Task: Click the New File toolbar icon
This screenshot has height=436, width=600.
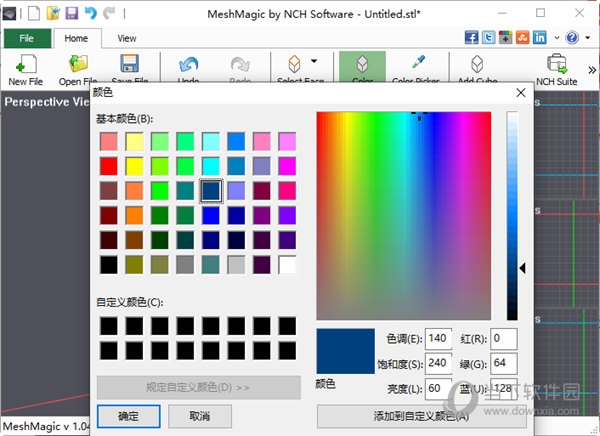Action: pyautogui.click(x=26, y=69)
